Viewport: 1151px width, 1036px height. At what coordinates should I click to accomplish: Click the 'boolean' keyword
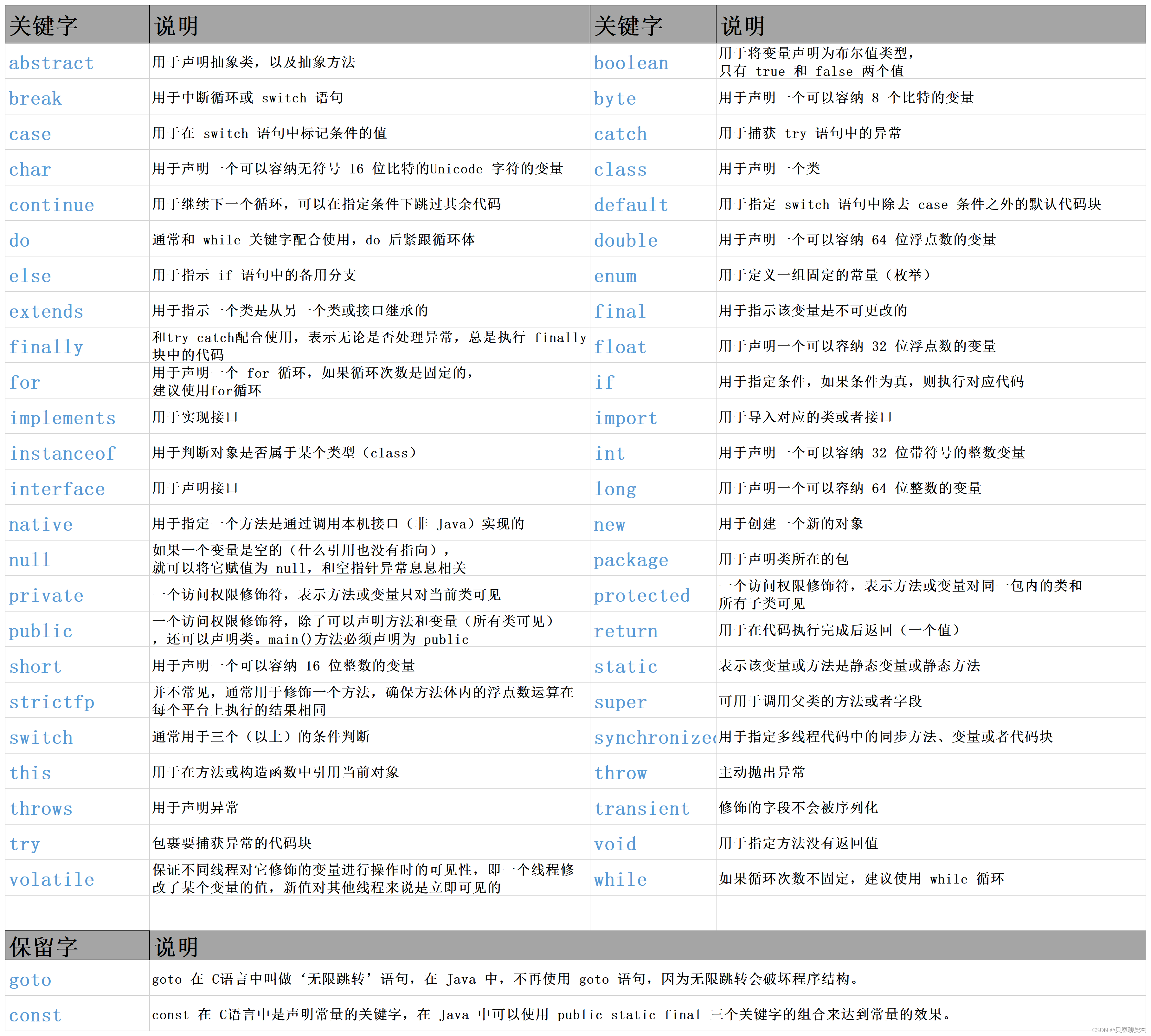(x=631, y=63)
